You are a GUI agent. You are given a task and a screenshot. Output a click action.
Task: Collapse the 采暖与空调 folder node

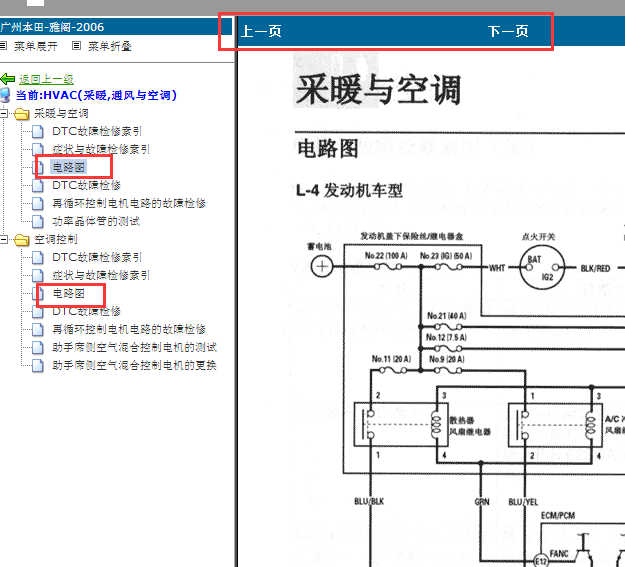(4, 114)
